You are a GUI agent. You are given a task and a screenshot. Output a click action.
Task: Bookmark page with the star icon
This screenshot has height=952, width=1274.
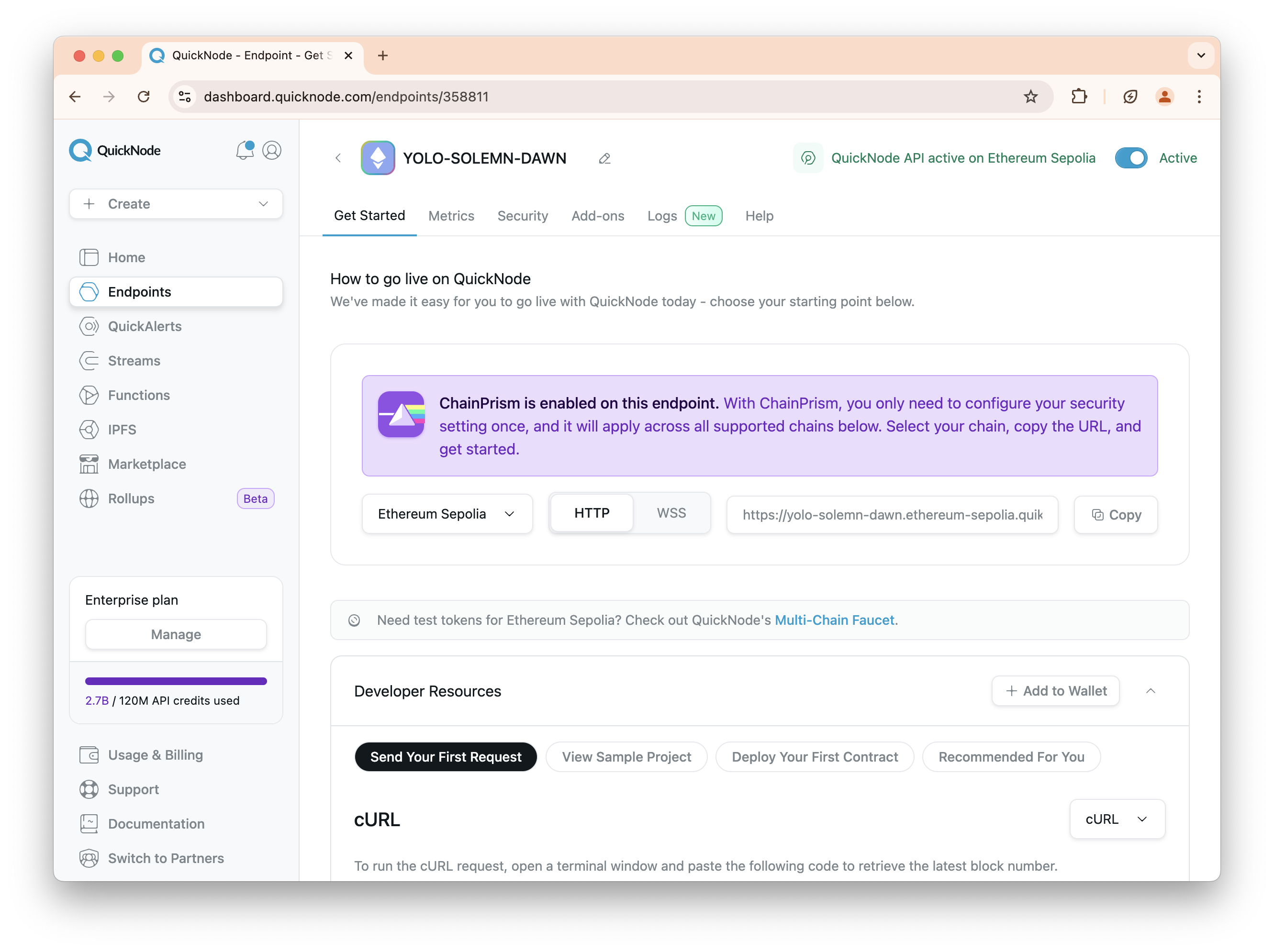pyautogui.click(x=1030, y=97)
